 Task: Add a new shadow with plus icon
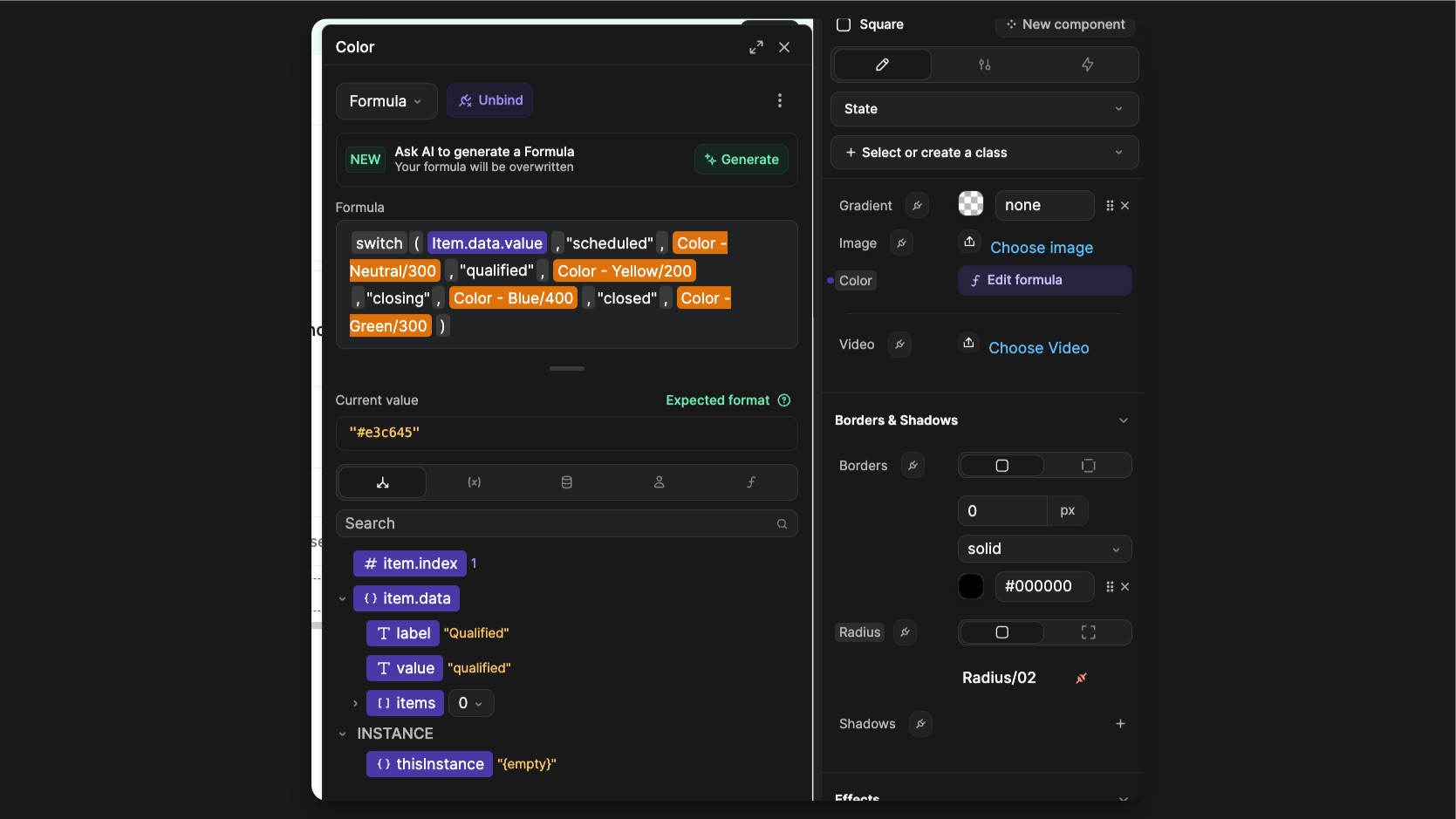pyautogui.click(x=1120, y=724)
